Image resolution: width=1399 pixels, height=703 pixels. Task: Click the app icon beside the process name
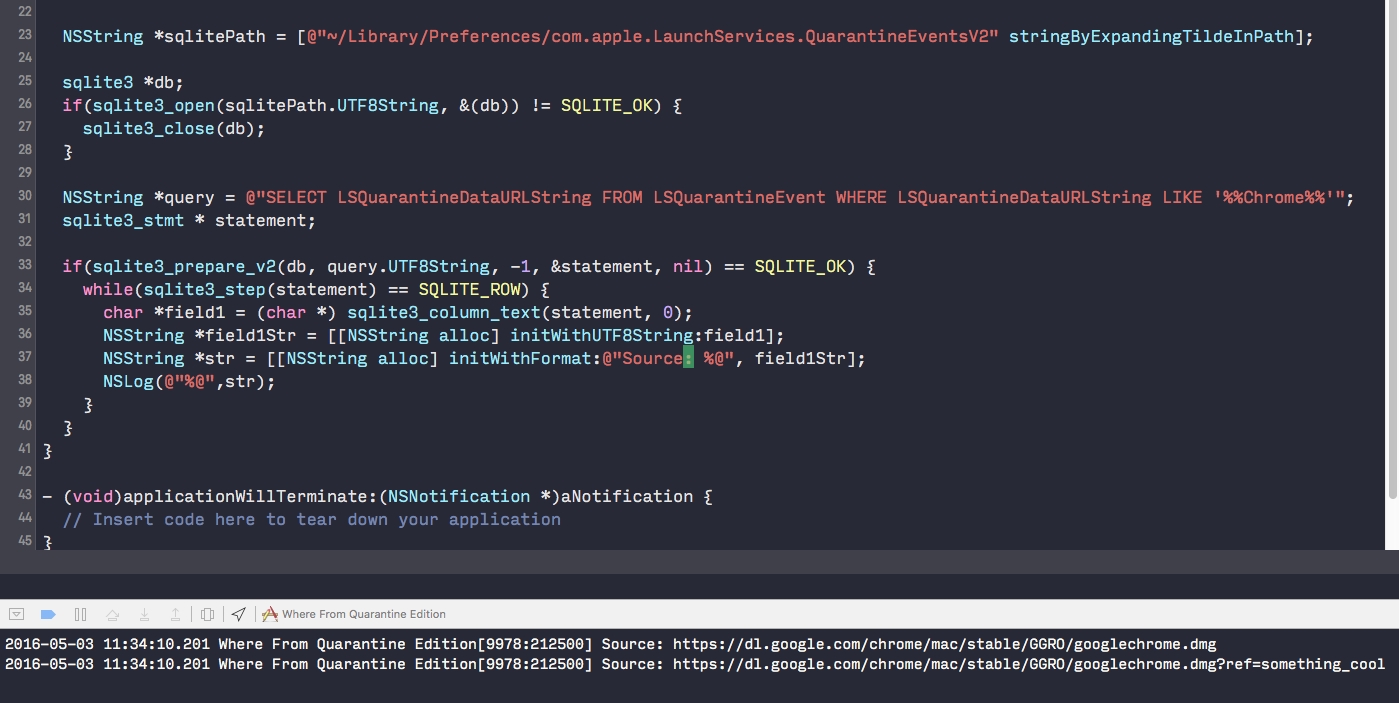coord(270,614)
